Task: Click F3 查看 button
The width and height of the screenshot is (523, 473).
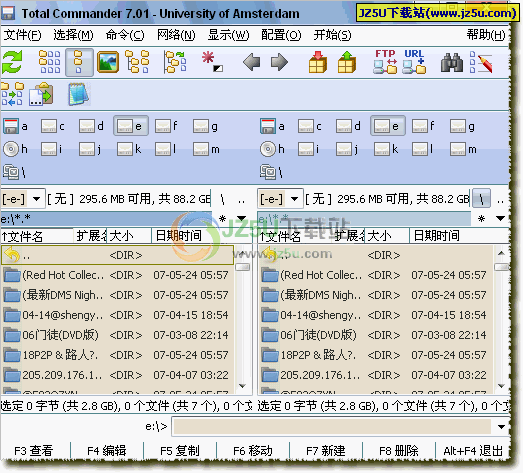Action: click(x=34, y=451)
